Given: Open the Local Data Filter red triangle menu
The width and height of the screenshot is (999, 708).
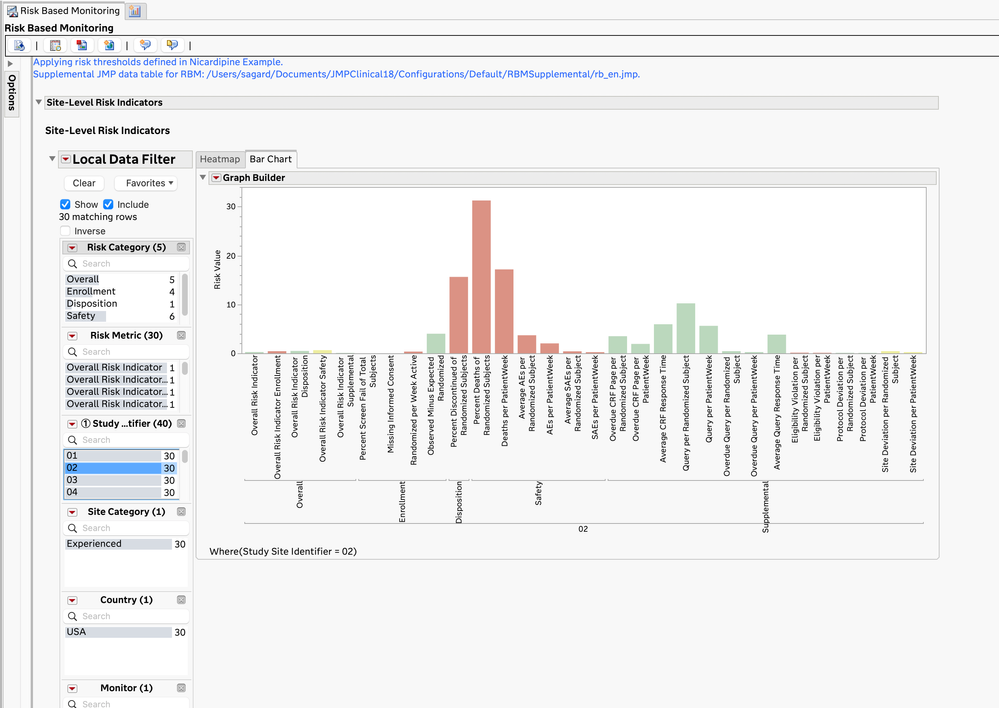Looking at the screenshot, I should (66, 159).
